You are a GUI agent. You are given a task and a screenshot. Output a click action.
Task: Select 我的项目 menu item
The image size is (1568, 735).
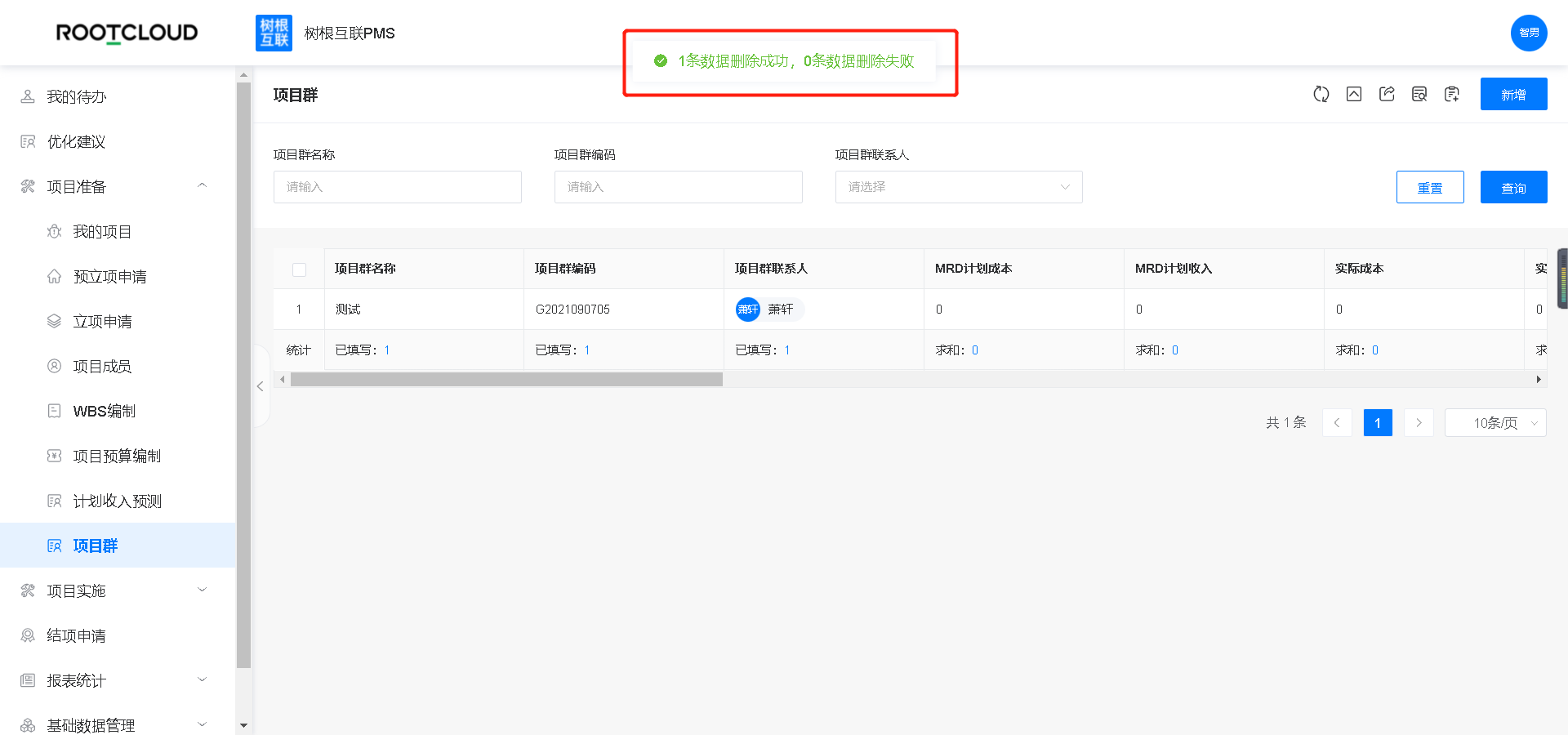(x=118, y=231)
